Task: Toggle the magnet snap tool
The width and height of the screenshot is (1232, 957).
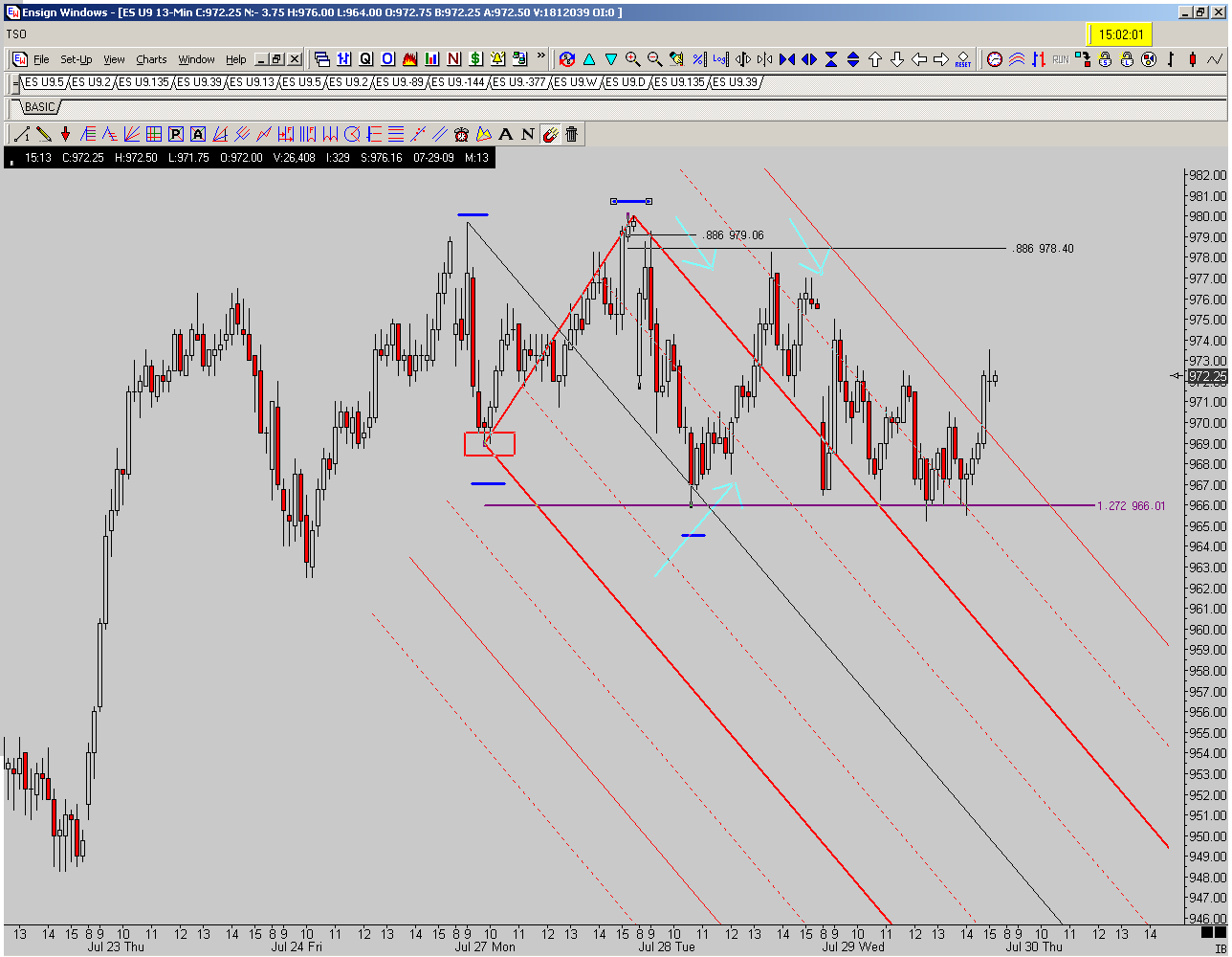Action: click(549, 134)
